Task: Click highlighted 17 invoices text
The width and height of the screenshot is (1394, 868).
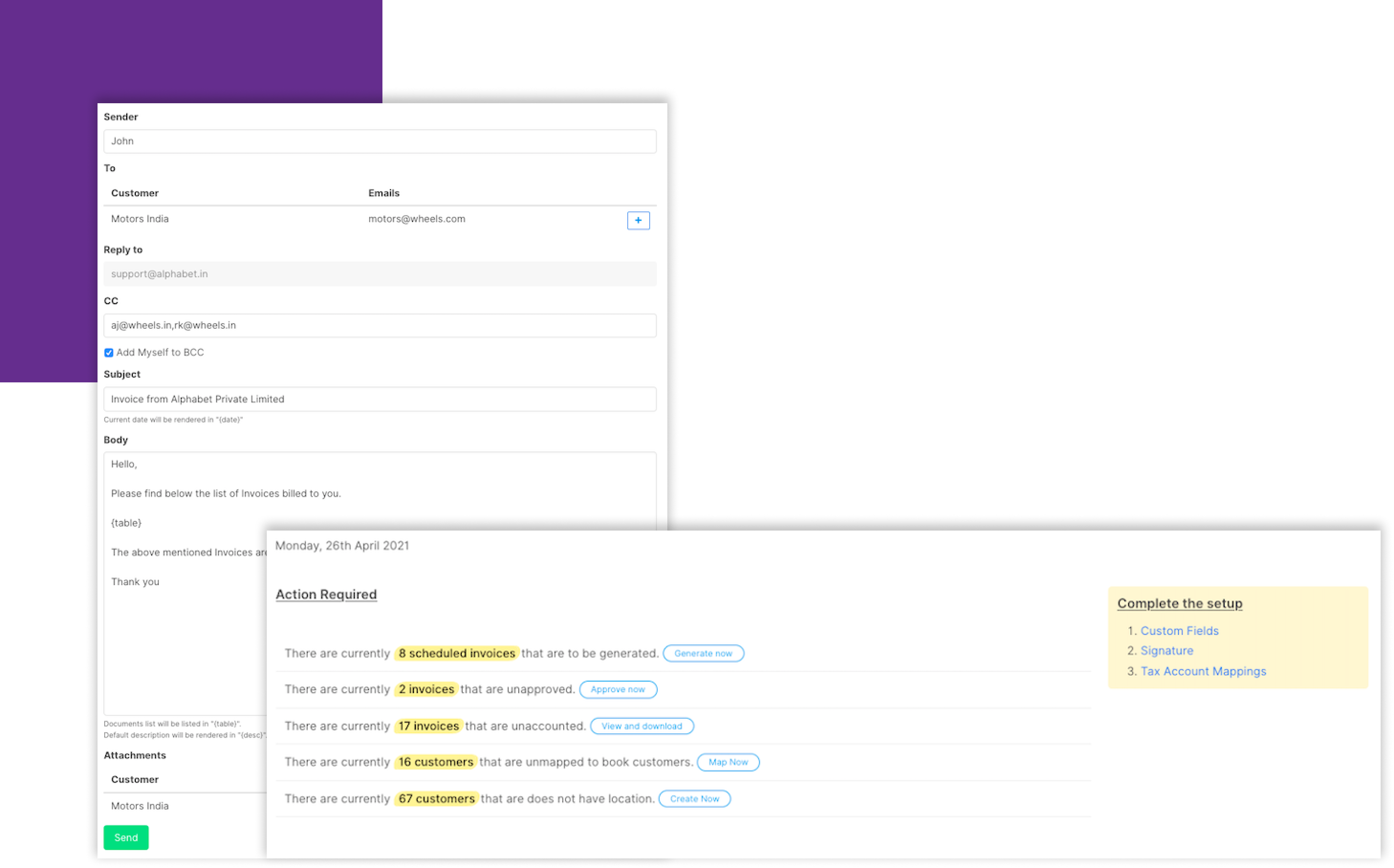Action: (428, 726)
